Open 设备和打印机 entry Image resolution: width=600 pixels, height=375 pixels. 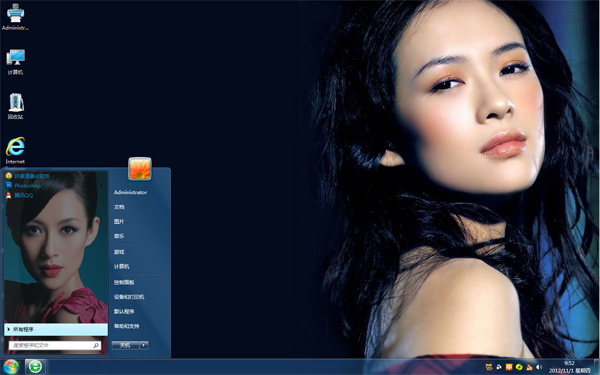(x=129, y=297)
